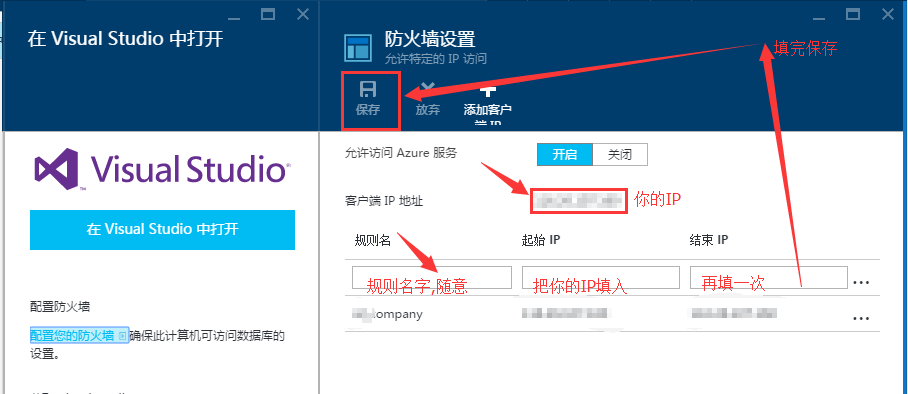Save the firewall settings
This screenshot has width=908, height=394.
pos(368,98)
